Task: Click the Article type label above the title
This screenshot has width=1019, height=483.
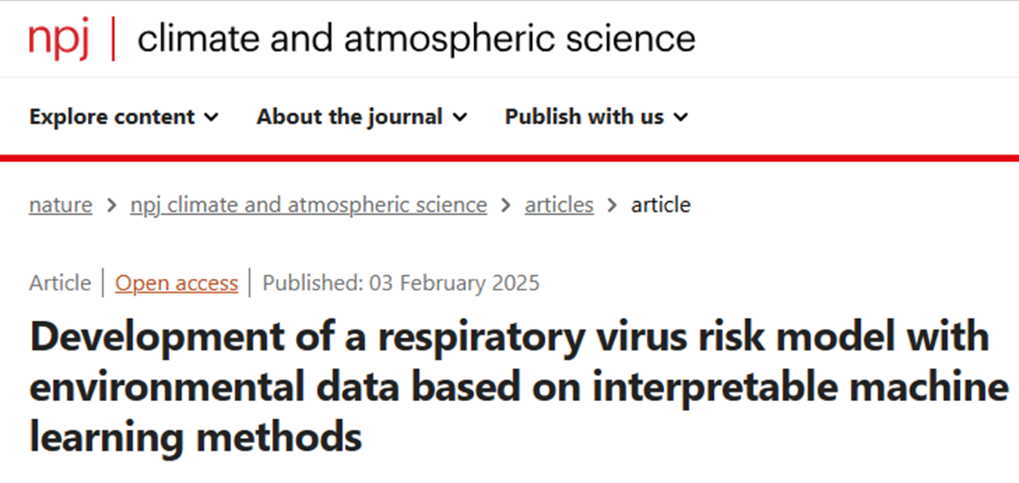Action: point(60,283)
